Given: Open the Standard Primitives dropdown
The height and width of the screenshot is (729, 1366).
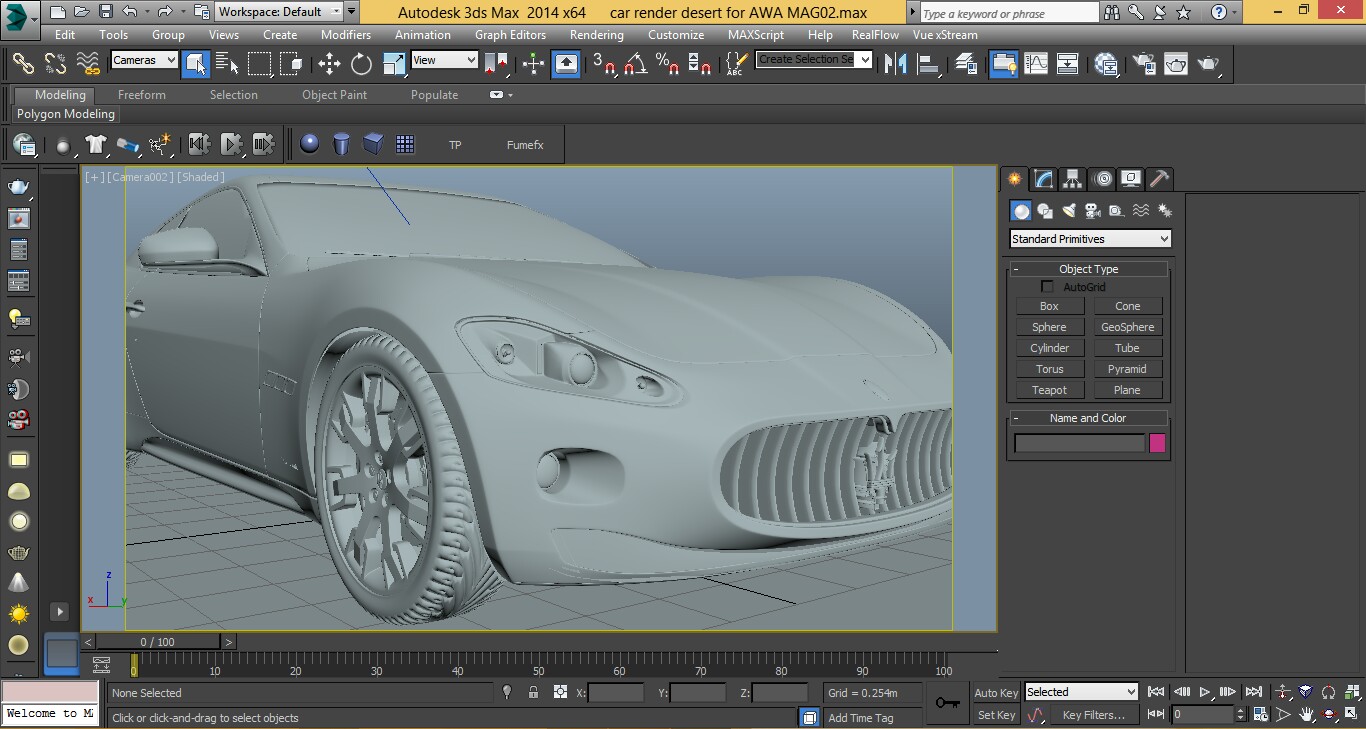Looking at the screenshot, I should (x=1090, y=239).
